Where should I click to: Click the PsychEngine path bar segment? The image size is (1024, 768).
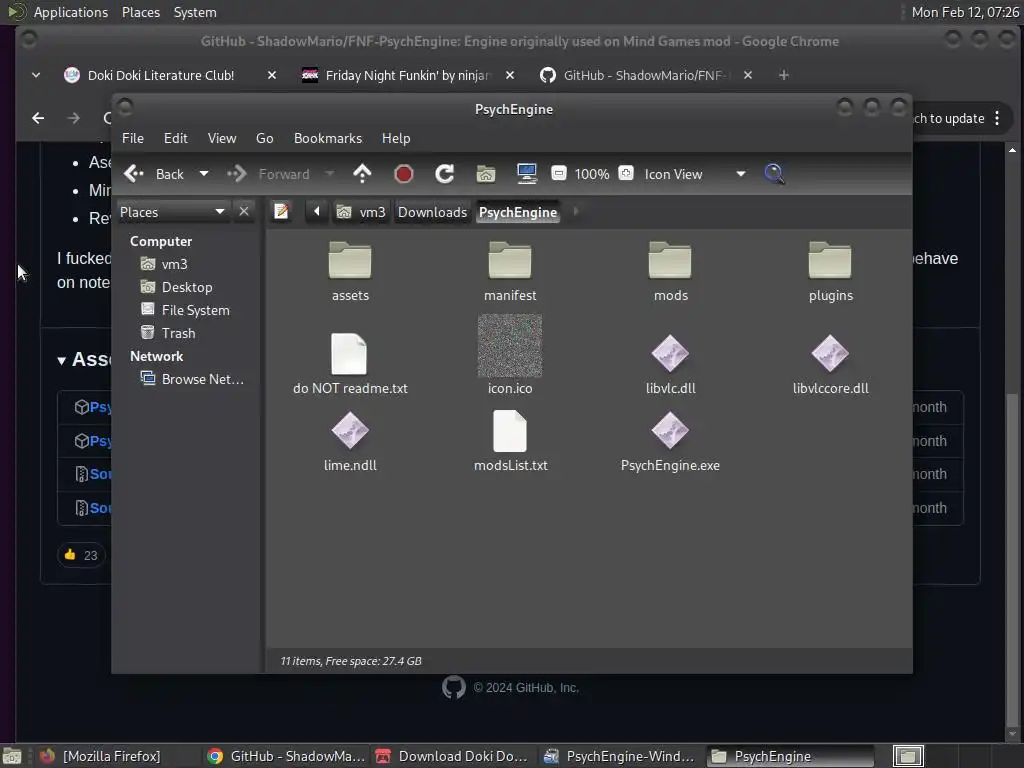(518, 212)
